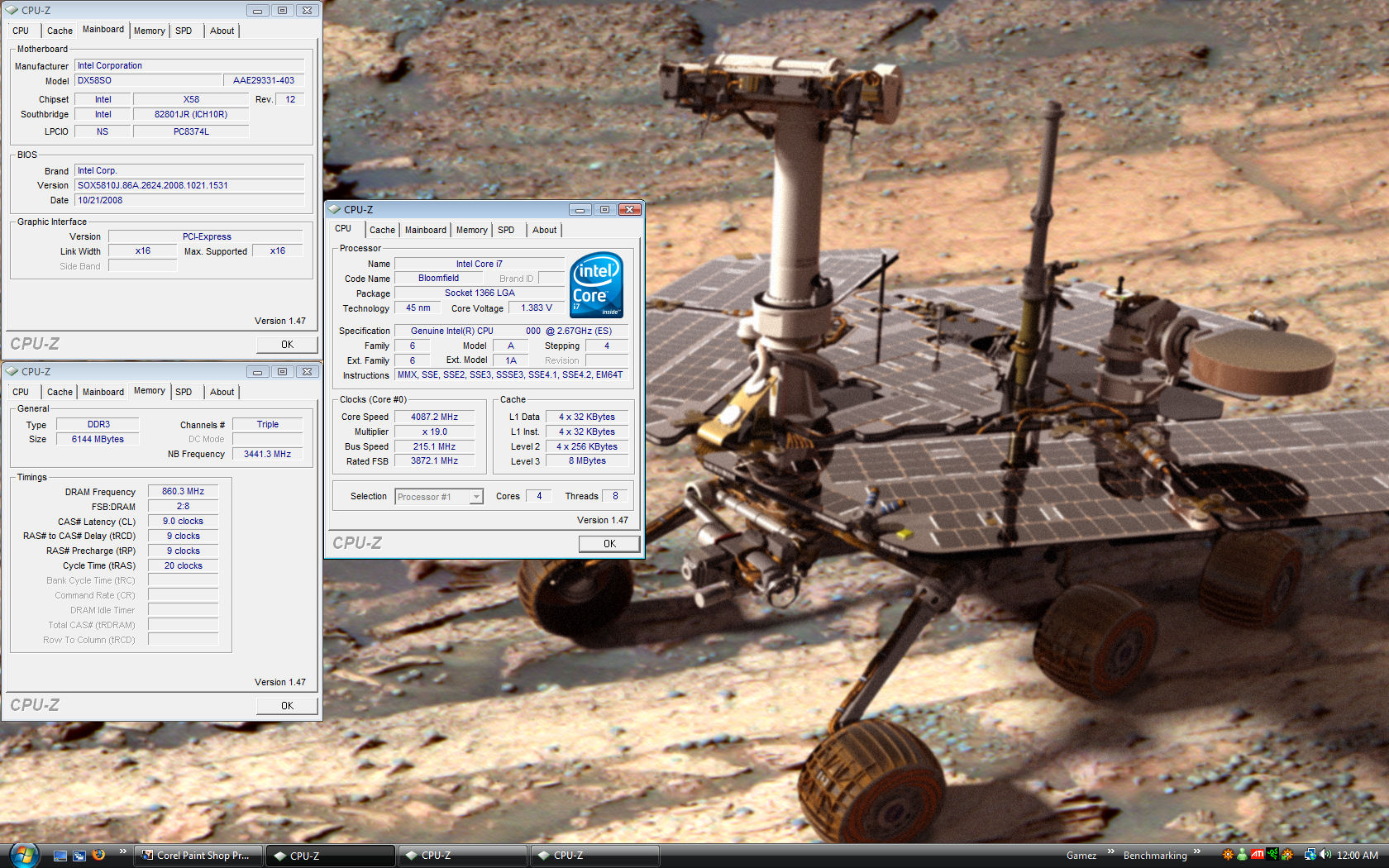The image size is (1389, 868).
Task: Click the CAS# Latency value '9.0 clocks'
Action: click(183, 521)
